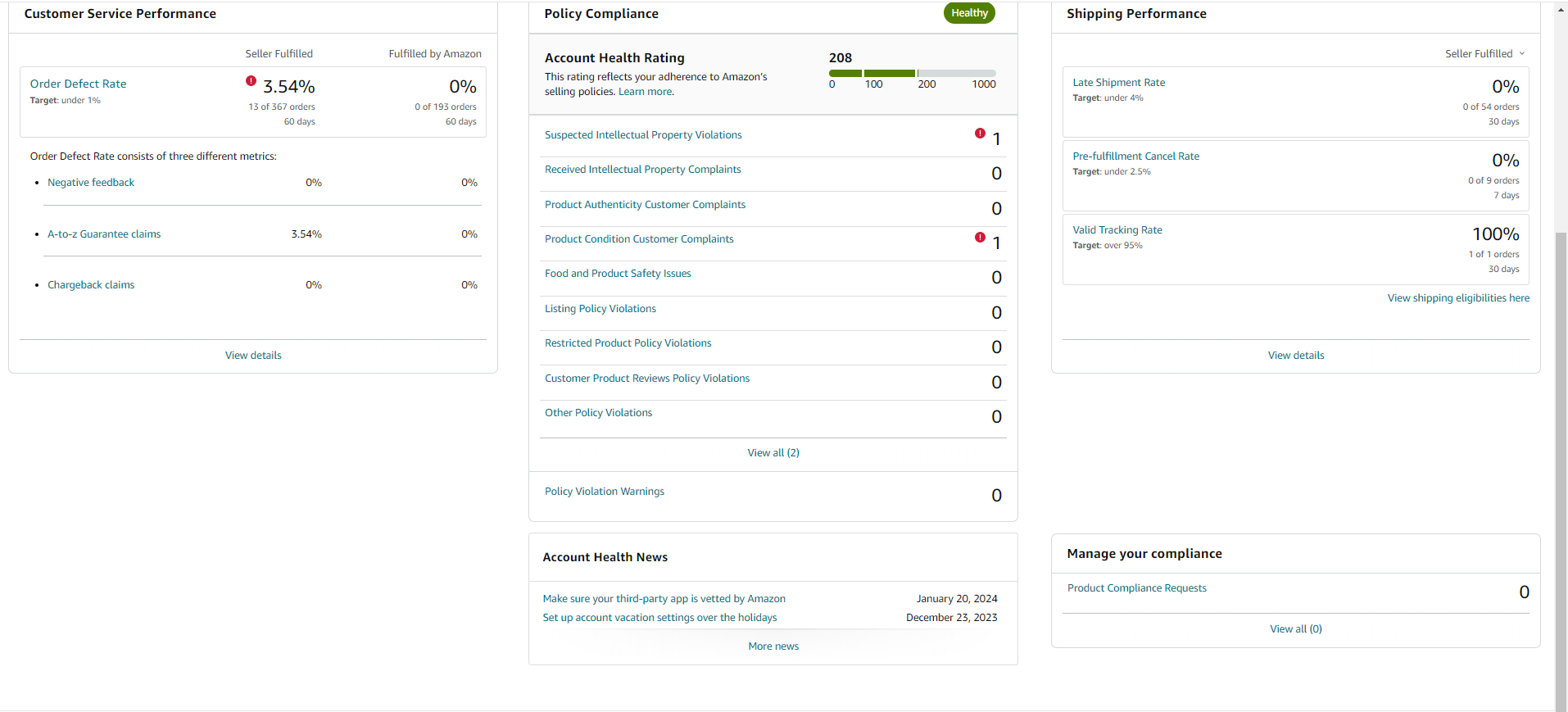Open Suspected Intellectual Property Violations
Viewport: 1568px width, 712px height.
tap(643, 135)
